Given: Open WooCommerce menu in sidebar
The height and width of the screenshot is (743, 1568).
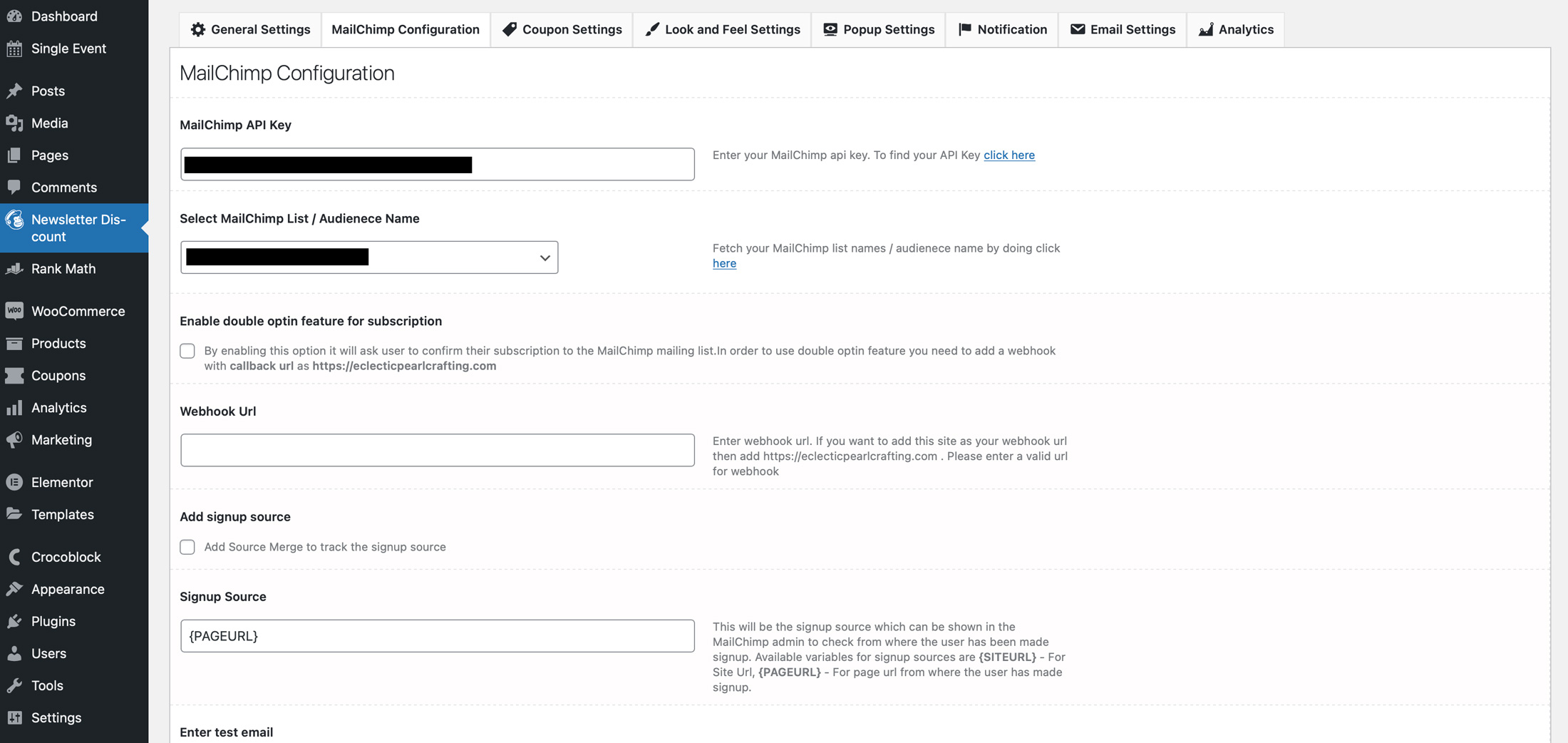Looking at the screenshot, I should pyautogui.click(x=74, y=311).
